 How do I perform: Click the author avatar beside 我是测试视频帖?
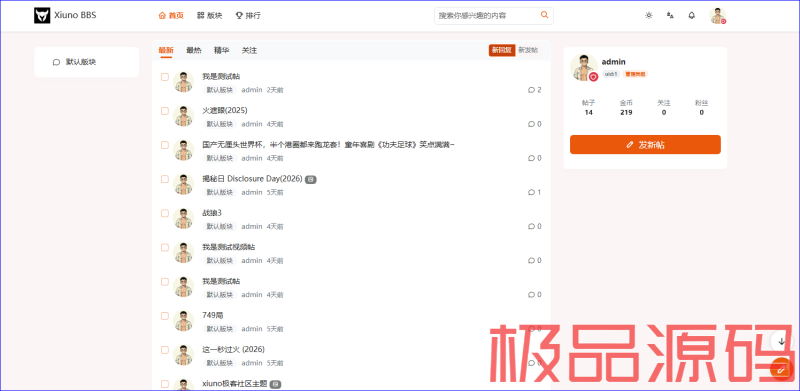tap(184, 253)
